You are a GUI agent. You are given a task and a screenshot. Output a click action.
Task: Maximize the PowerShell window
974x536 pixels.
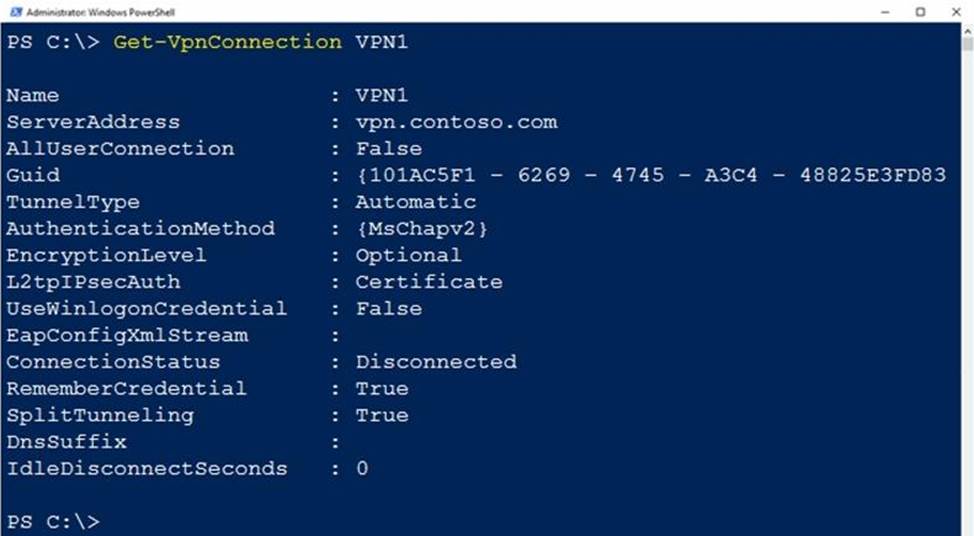[x=920, y=11]
